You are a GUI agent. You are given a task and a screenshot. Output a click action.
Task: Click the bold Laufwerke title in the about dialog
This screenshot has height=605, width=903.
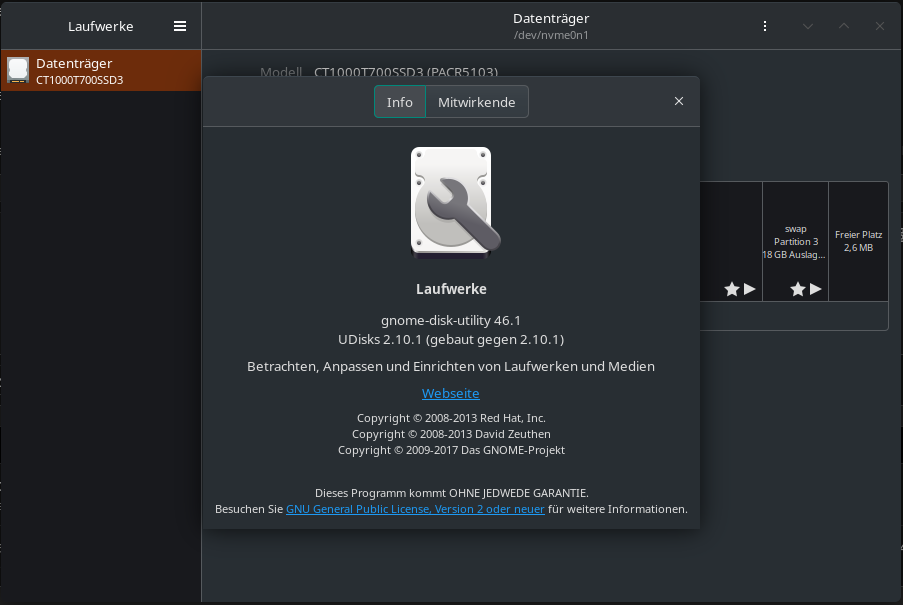point(451,289)
